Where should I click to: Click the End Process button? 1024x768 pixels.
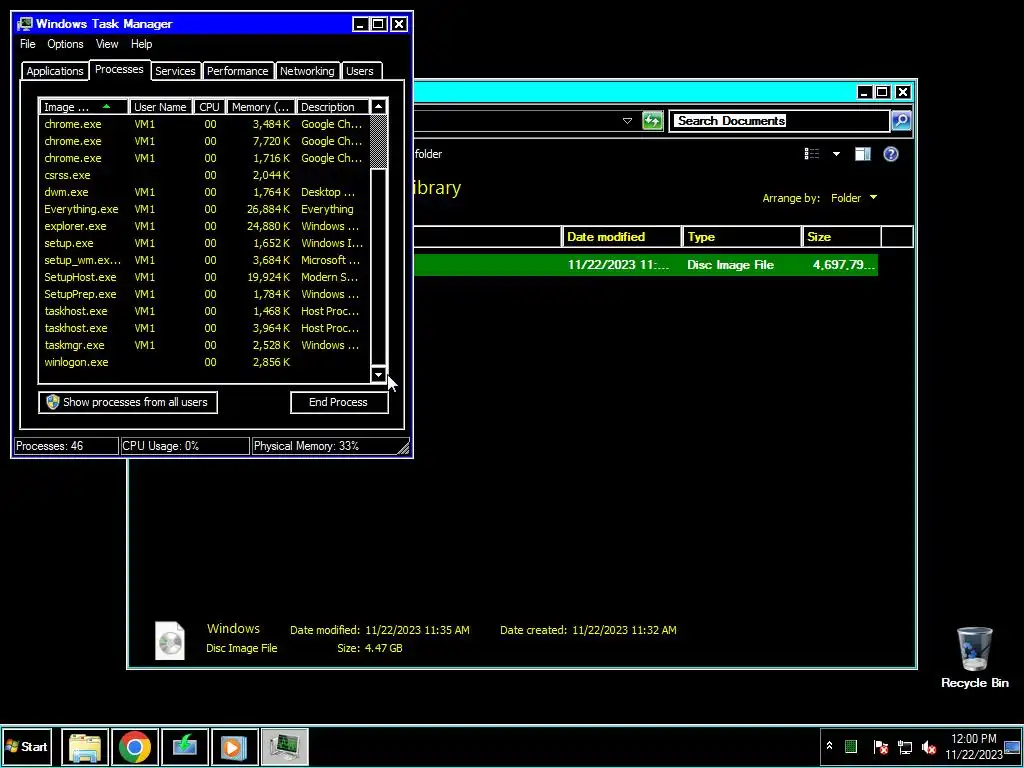[x=339, y=402]
